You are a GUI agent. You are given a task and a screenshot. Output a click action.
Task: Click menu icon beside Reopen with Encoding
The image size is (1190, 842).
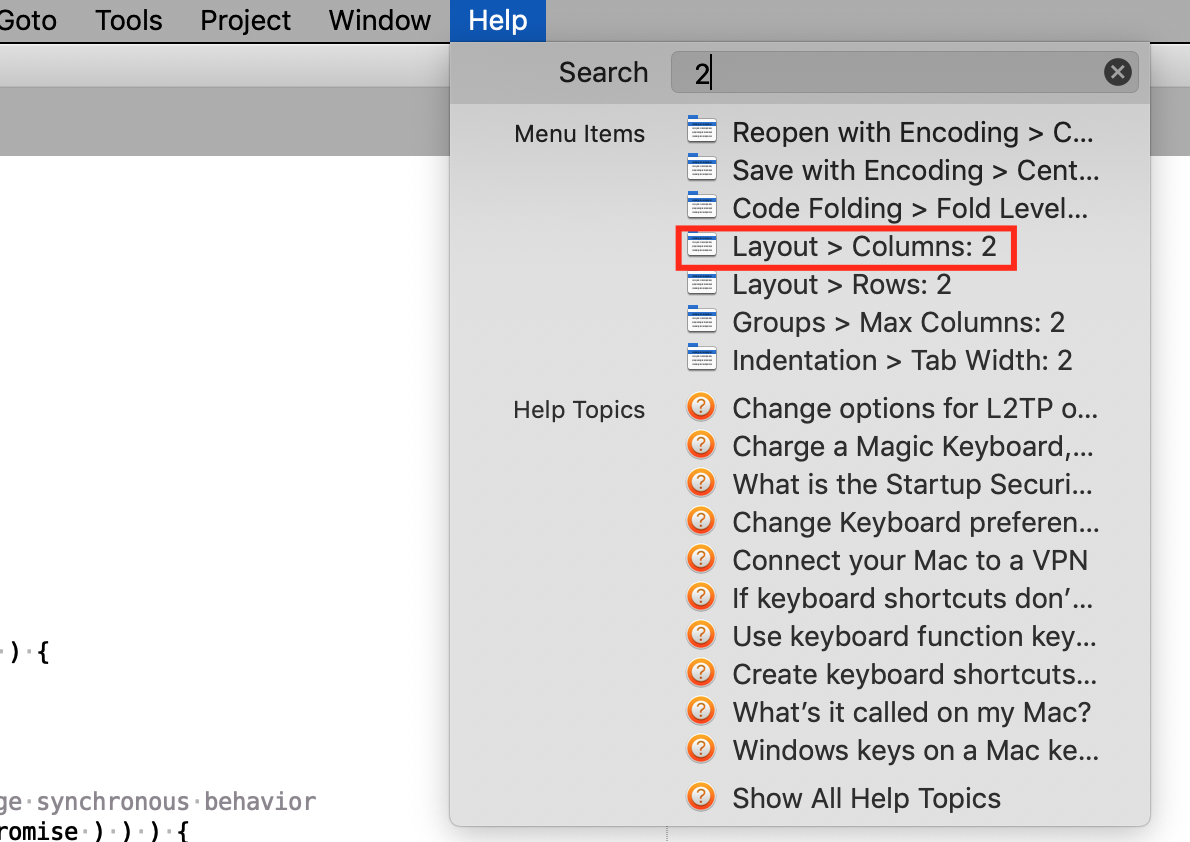(701, 130)
